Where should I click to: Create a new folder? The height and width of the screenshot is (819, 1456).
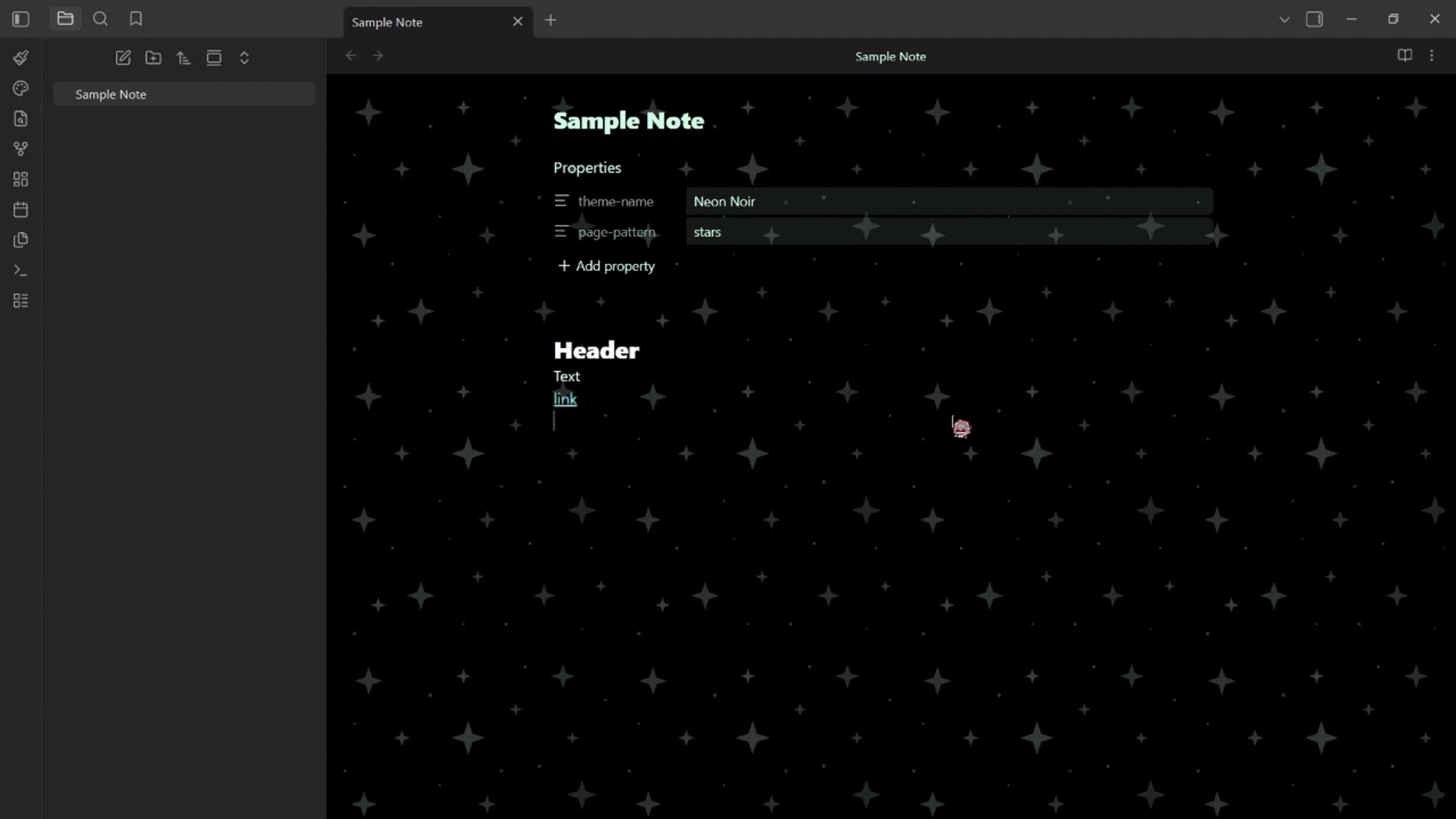153,58
